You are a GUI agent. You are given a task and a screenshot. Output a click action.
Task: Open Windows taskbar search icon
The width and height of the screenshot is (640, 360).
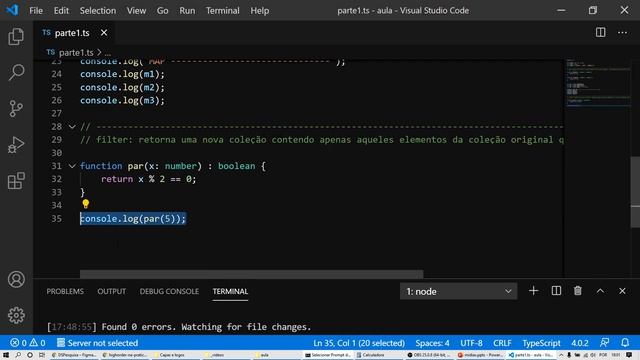[18, 355]
